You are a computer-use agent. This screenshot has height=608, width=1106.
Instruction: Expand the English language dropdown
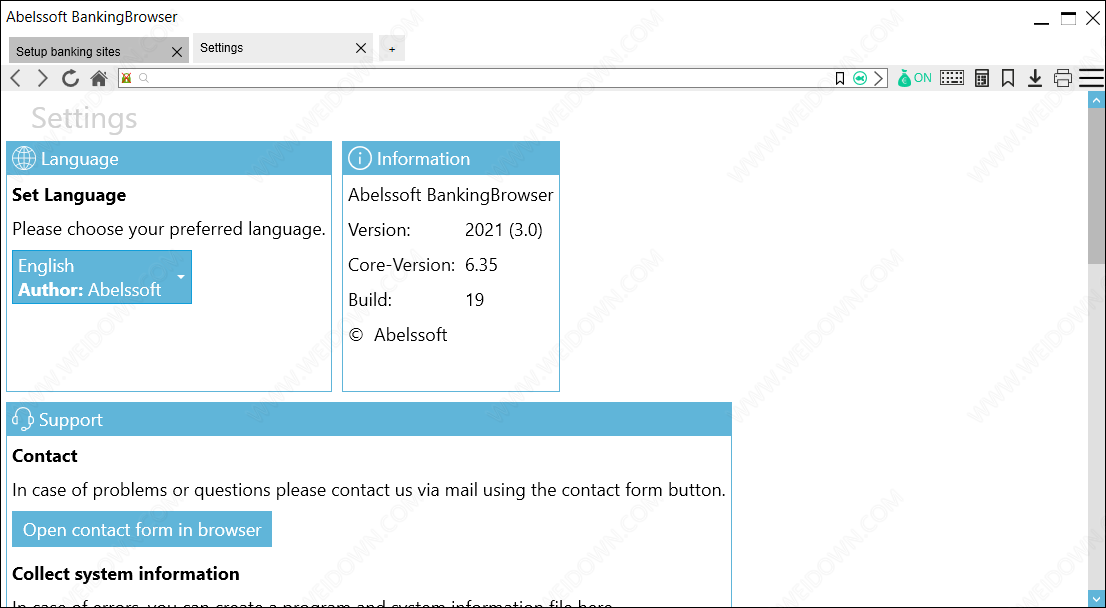click(x=180, y=277)
